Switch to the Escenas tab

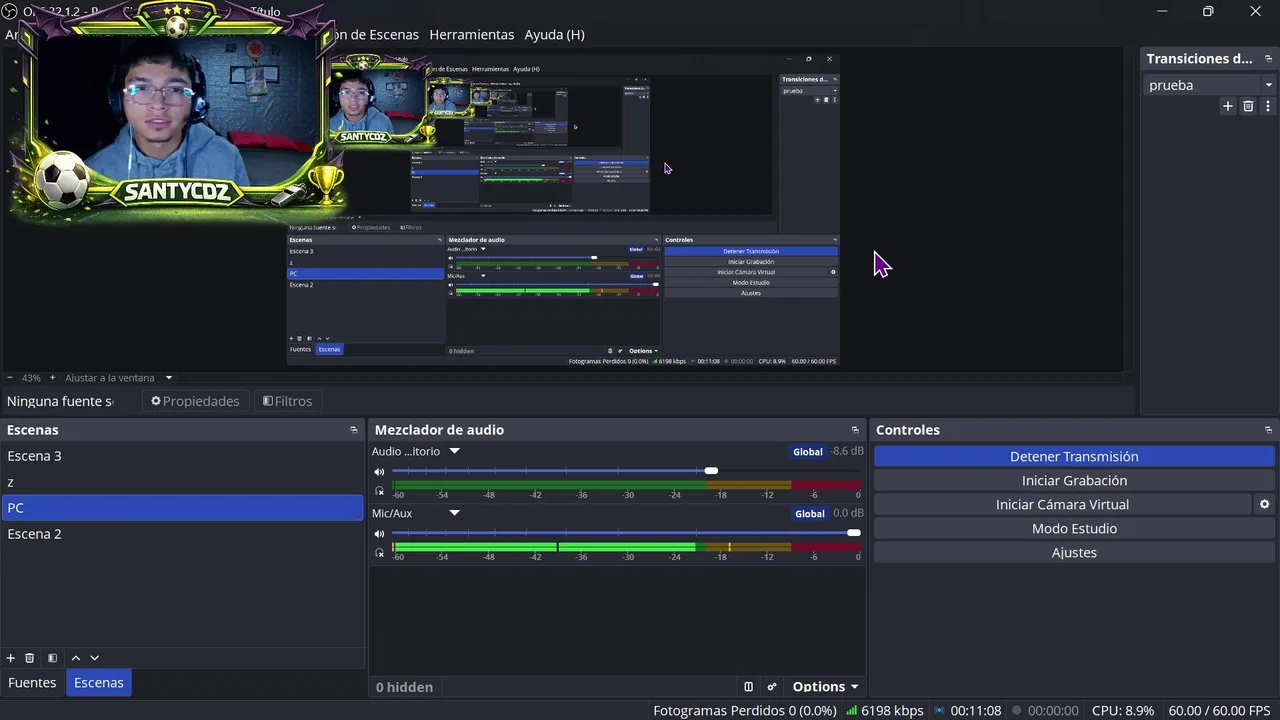coord(99,683)
